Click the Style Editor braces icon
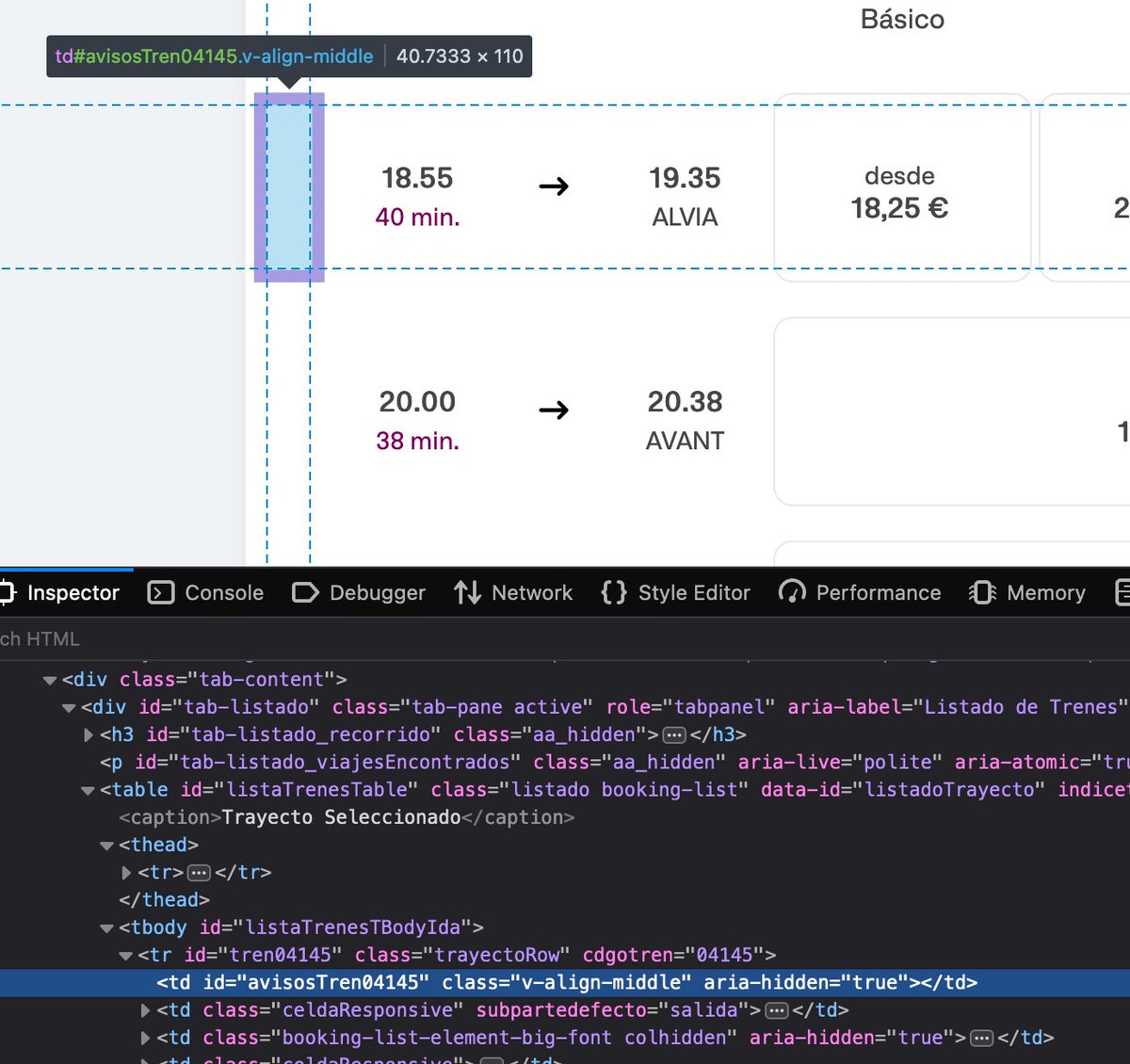 coord(614,592)
